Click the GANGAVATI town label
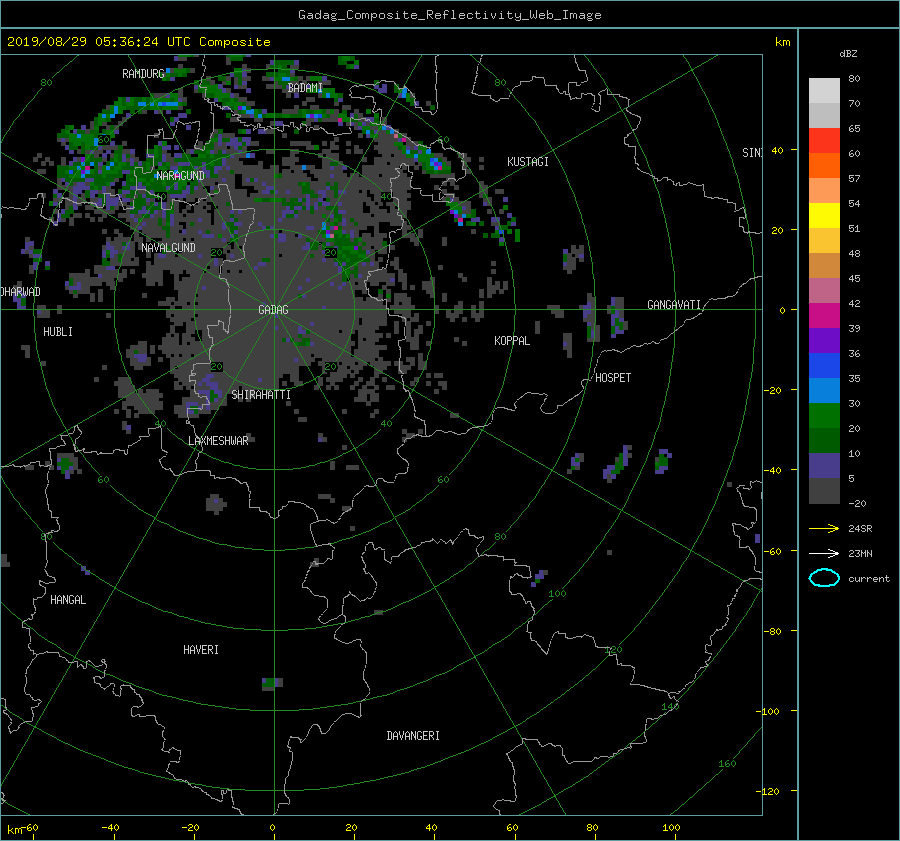Viewport: 900px width, 841px height. [674, 305]
